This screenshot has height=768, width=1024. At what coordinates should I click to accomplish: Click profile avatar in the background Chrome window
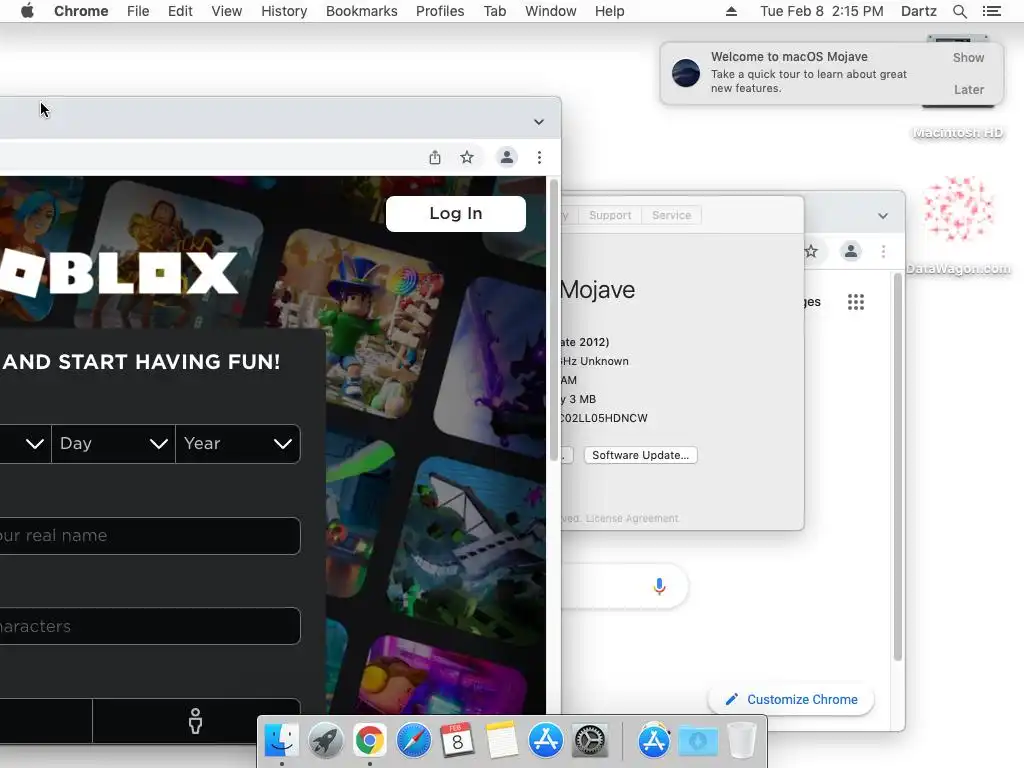click(x=851, y=251)
